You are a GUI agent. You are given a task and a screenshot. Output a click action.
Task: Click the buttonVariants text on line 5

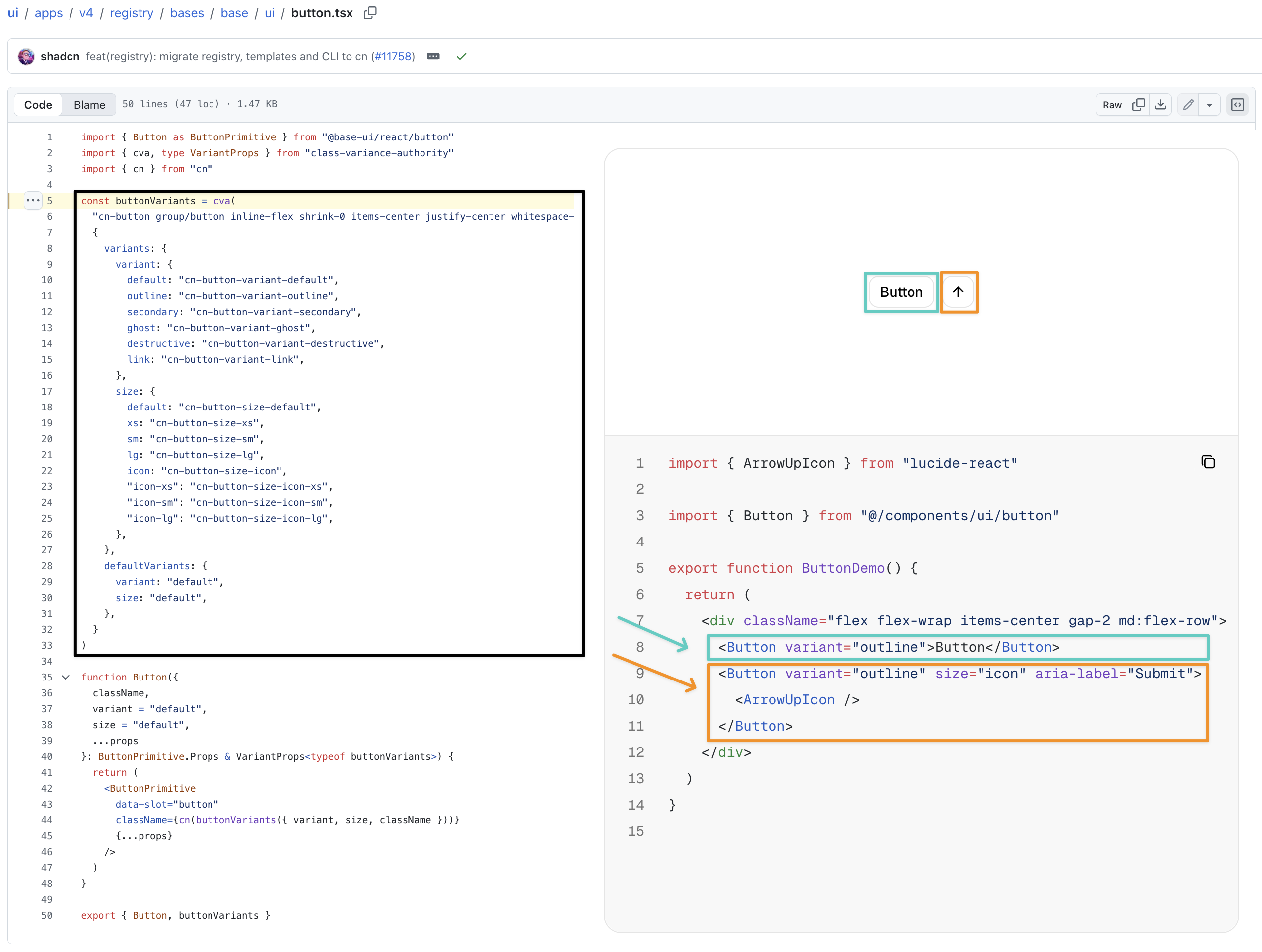click(155, 200)
